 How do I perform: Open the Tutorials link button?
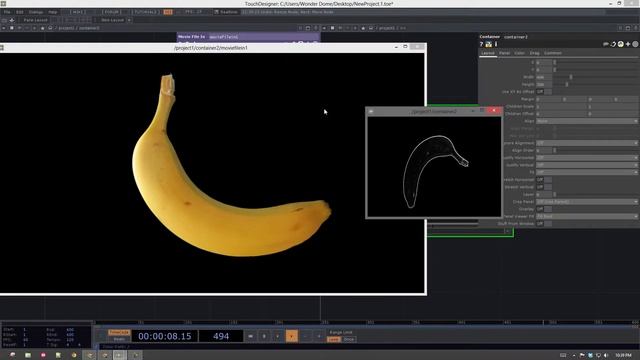click(x=146, y=12)
